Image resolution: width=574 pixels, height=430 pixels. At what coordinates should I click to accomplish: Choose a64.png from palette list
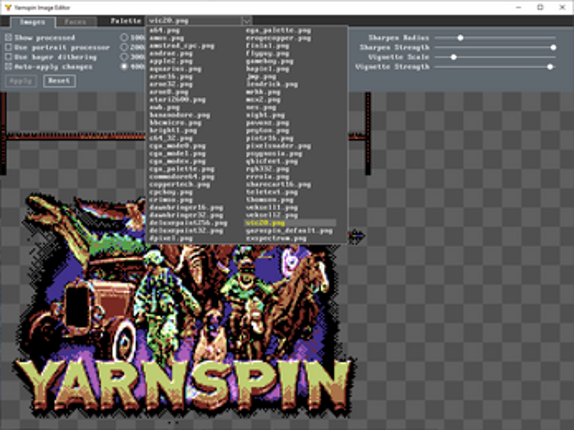165,30
